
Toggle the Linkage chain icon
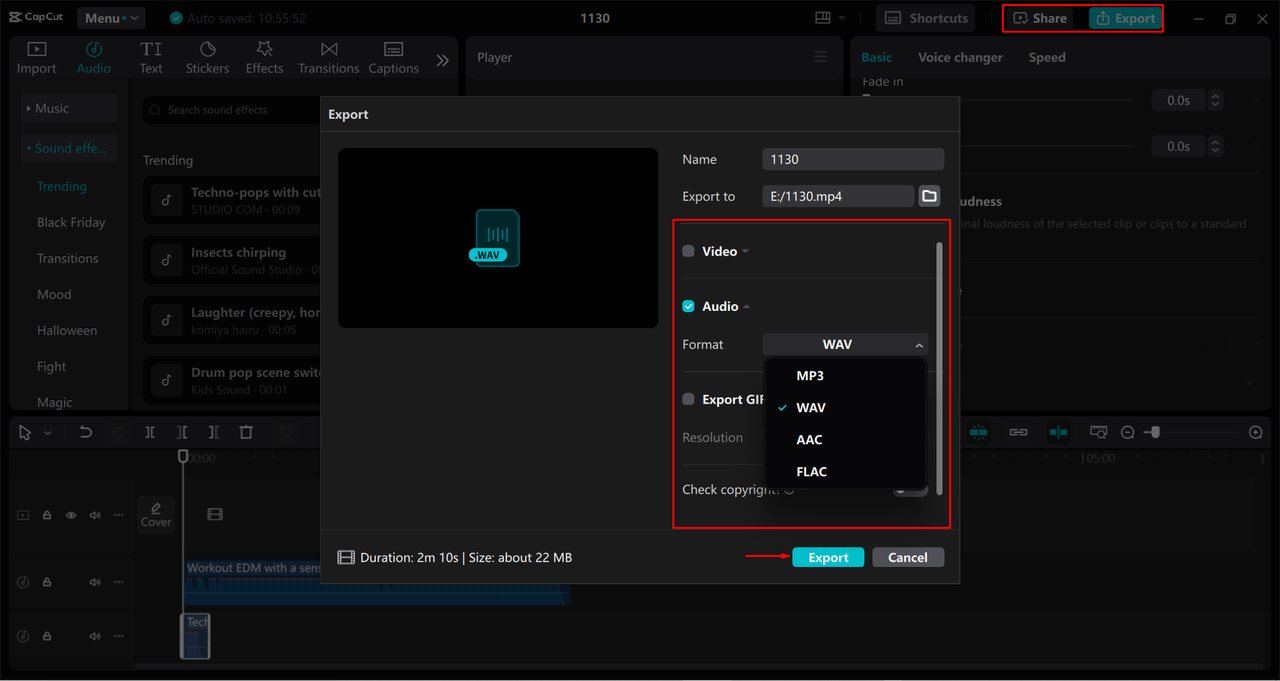(x=1018, y=432)
